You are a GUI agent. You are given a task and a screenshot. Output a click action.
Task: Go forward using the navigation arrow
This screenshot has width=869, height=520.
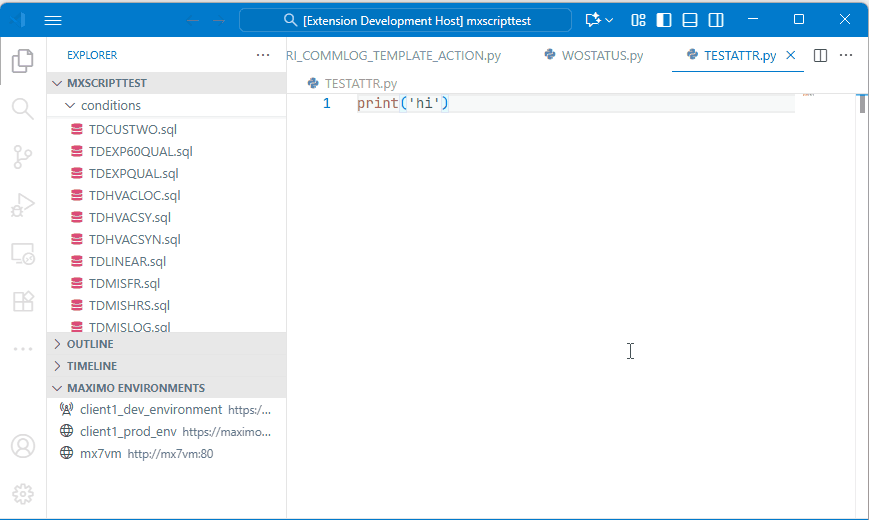[x=219, y=21]
